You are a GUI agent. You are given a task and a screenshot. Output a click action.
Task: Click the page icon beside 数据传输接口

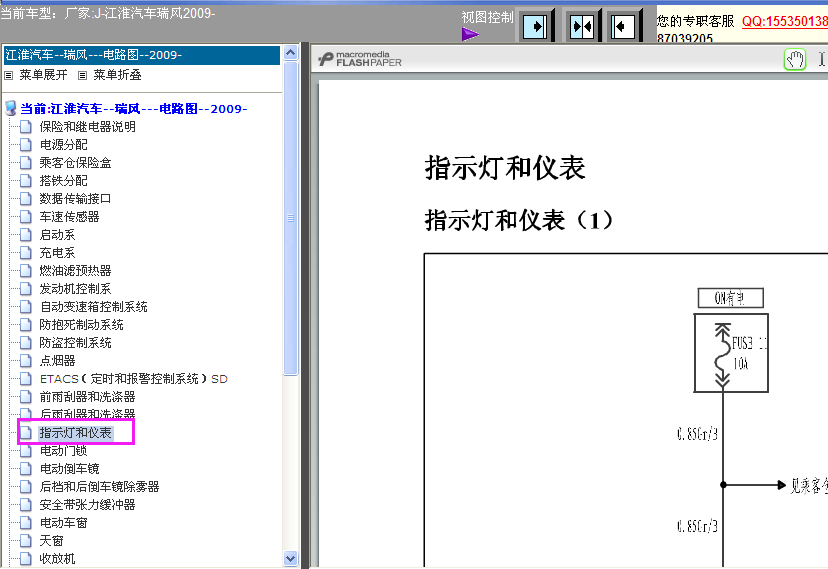point(25,198)
